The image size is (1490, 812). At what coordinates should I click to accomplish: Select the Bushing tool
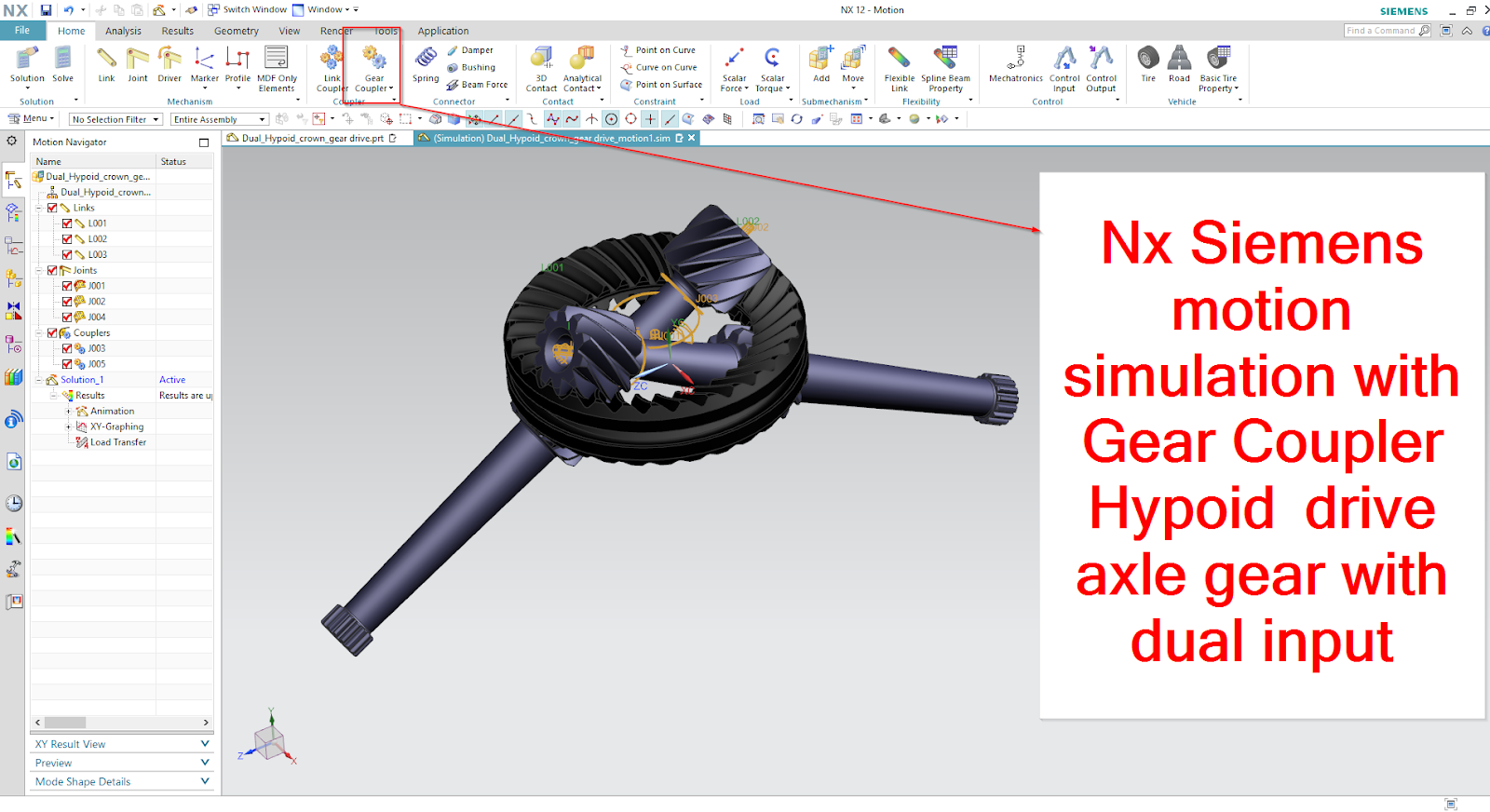(471, 67)
